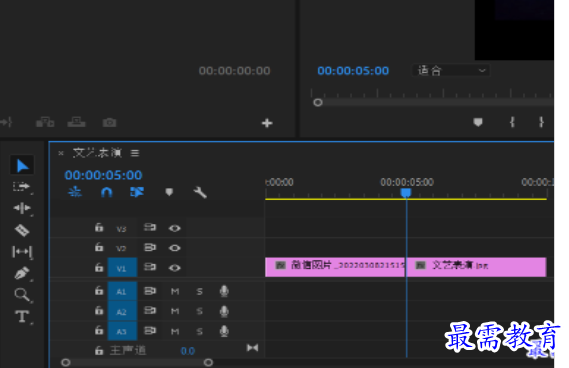Toggle lock on 主声道 master track
569x368 pixels.
(x=99, y=351)
